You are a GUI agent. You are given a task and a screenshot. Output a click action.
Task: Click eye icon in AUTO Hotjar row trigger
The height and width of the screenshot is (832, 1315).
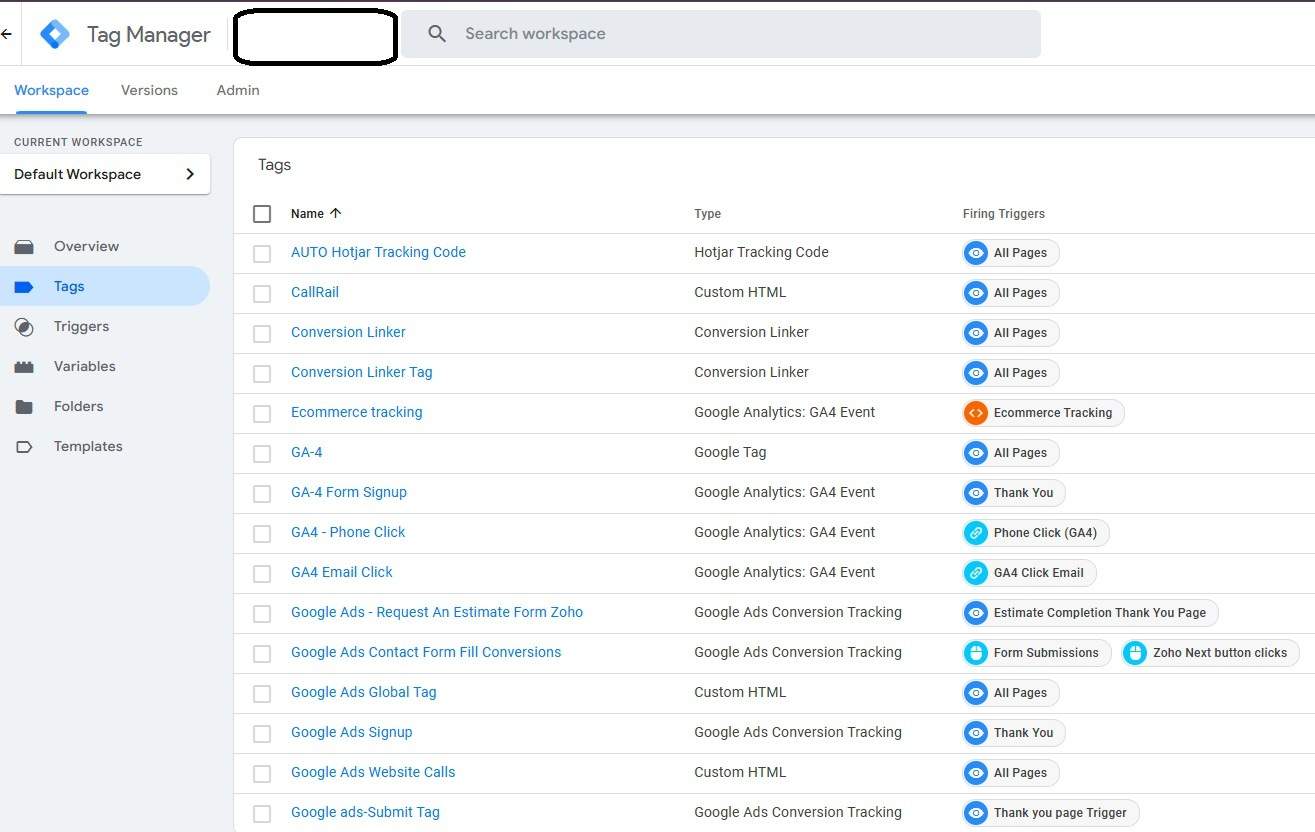click(976, 253)
